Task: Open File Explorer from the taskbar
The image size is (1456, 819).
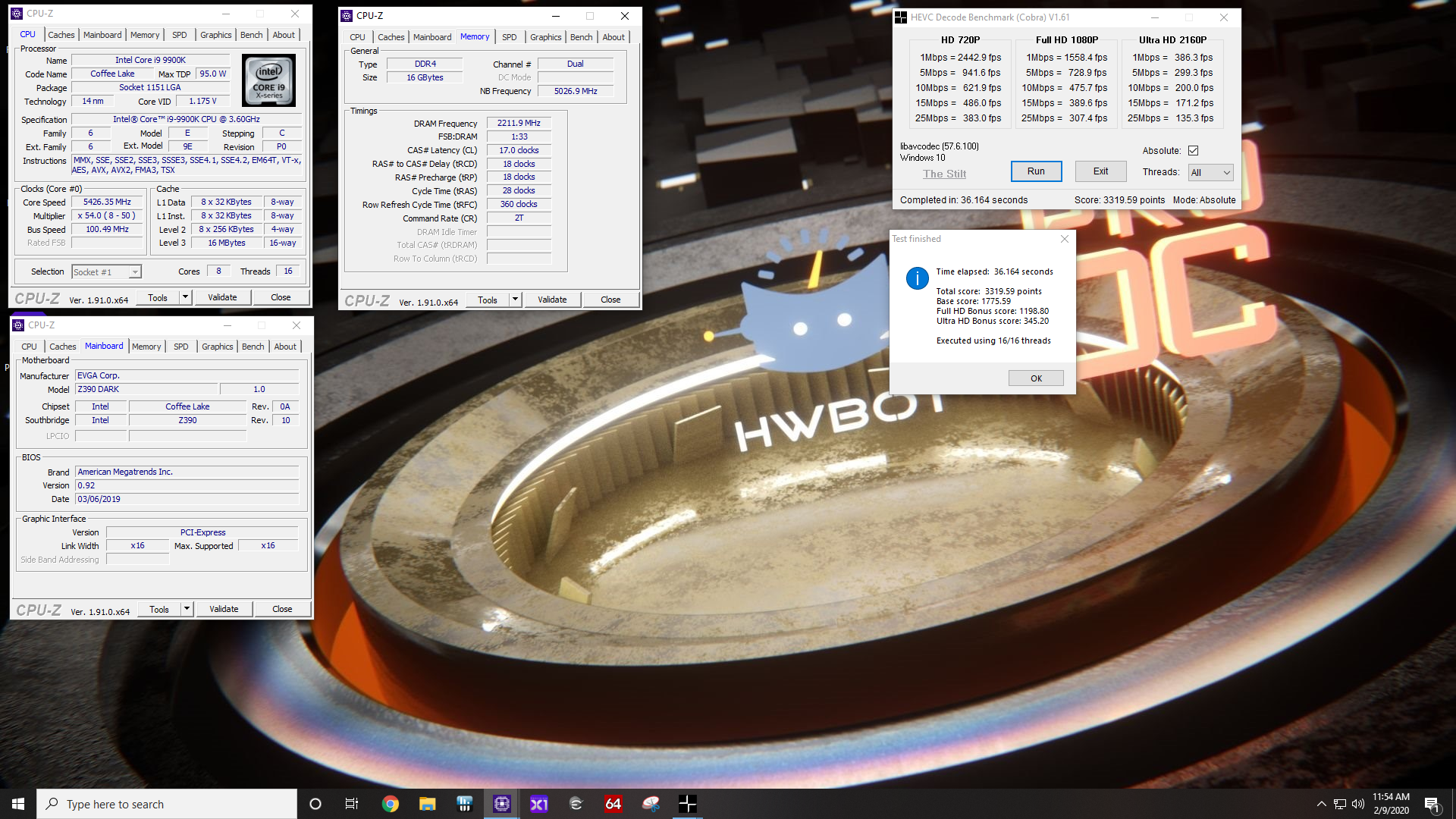Action: (x=428, y=804)
